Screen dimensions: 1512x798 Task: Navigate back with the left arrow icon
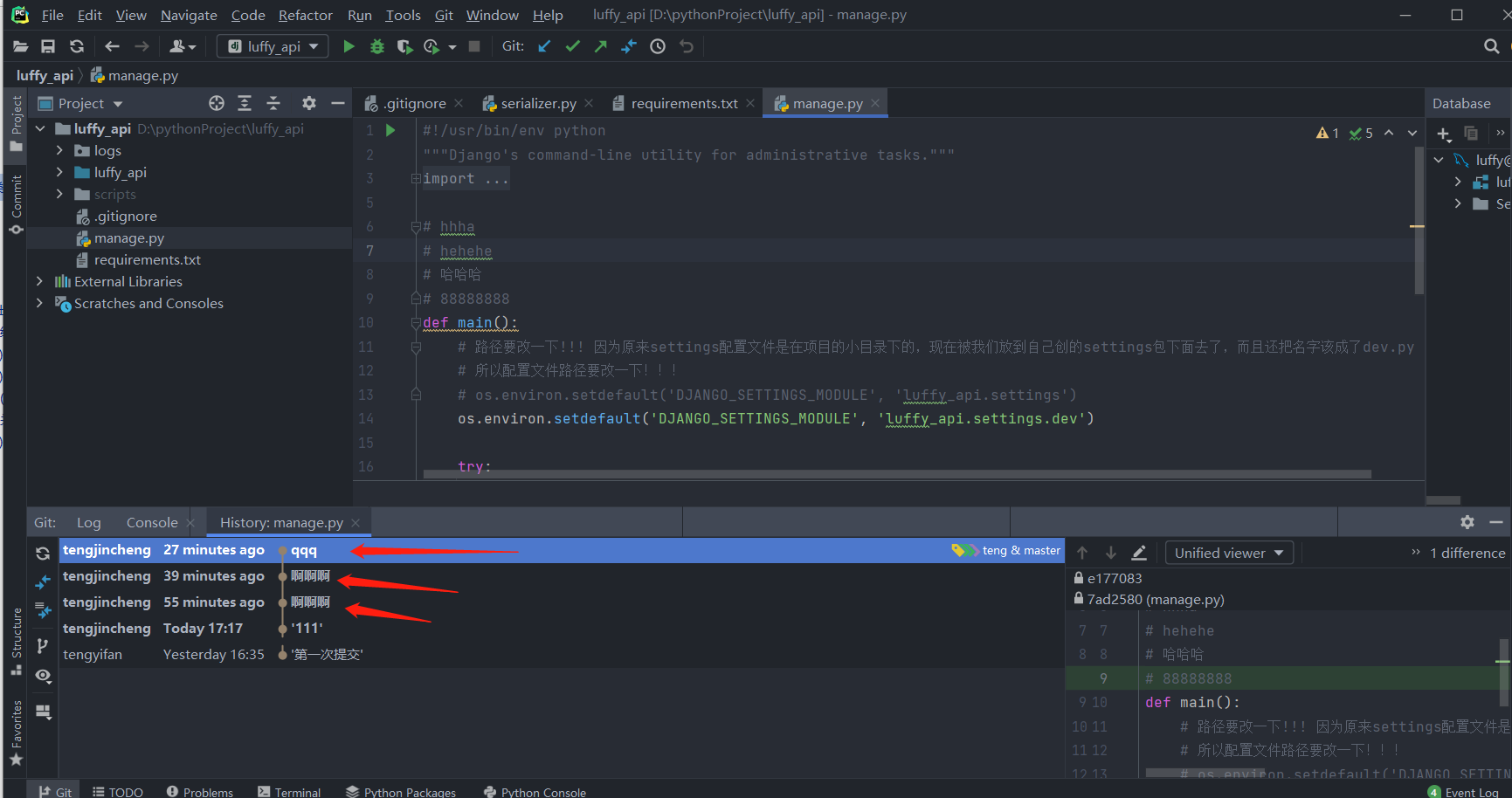[x=112, y=46]
